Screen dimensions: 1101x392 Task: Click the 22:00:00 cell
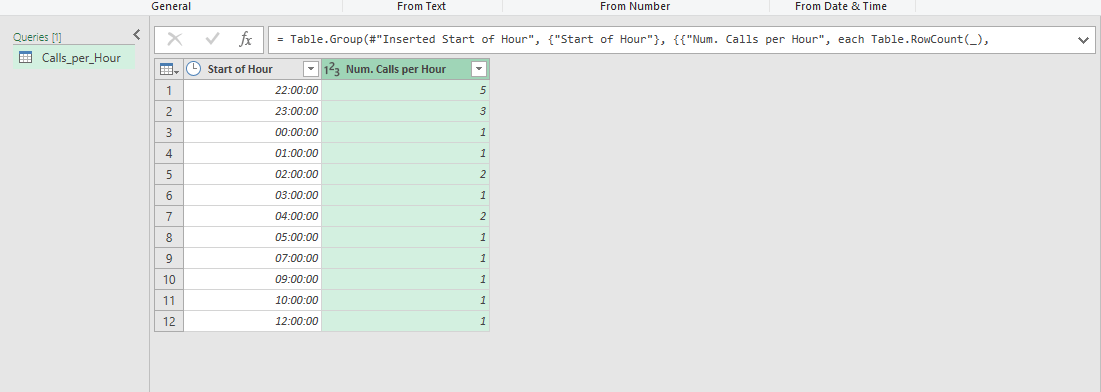[x=252, y=90]
